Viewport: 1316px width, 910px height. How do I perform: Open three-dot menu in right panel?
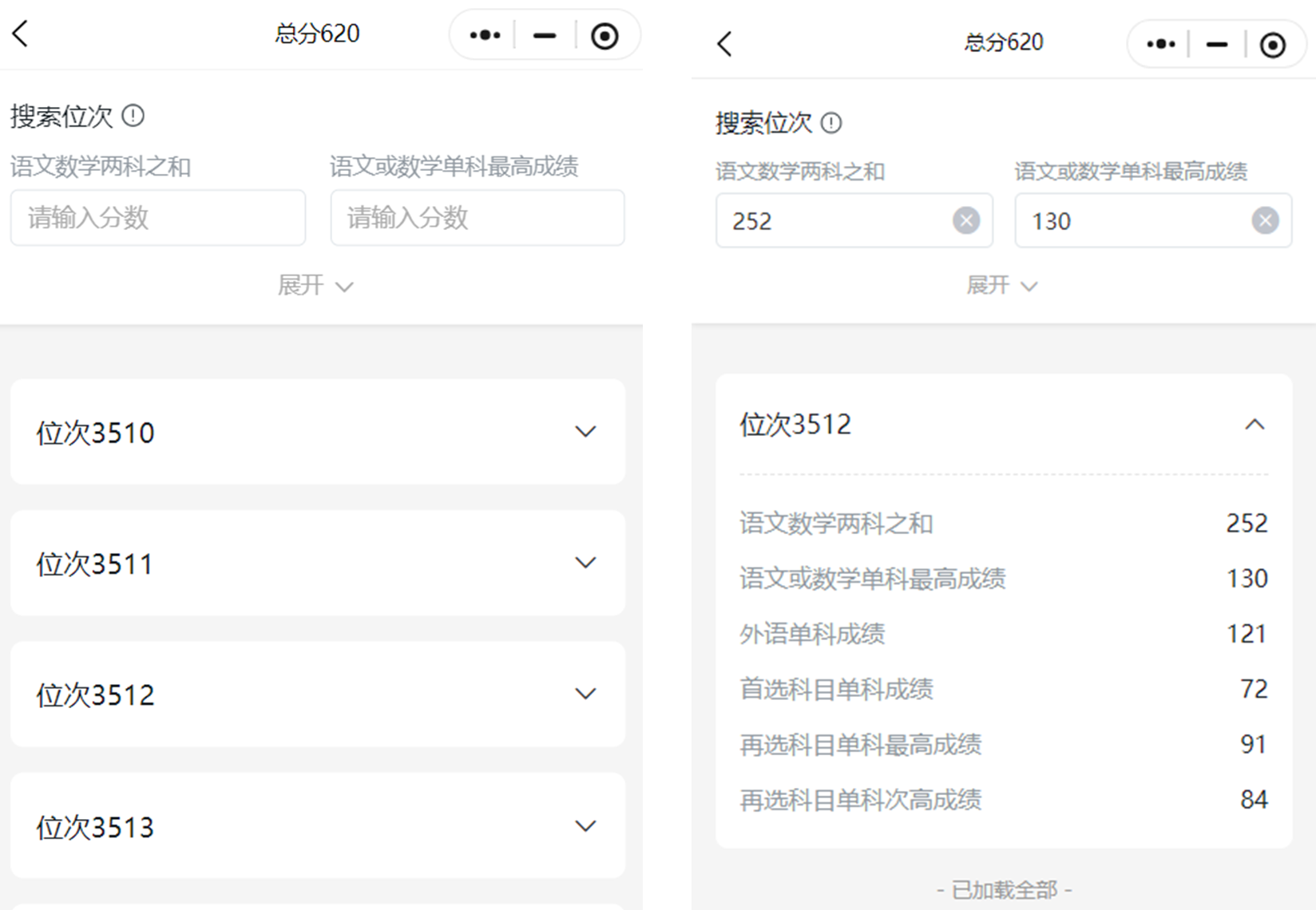click(1160, 45)
